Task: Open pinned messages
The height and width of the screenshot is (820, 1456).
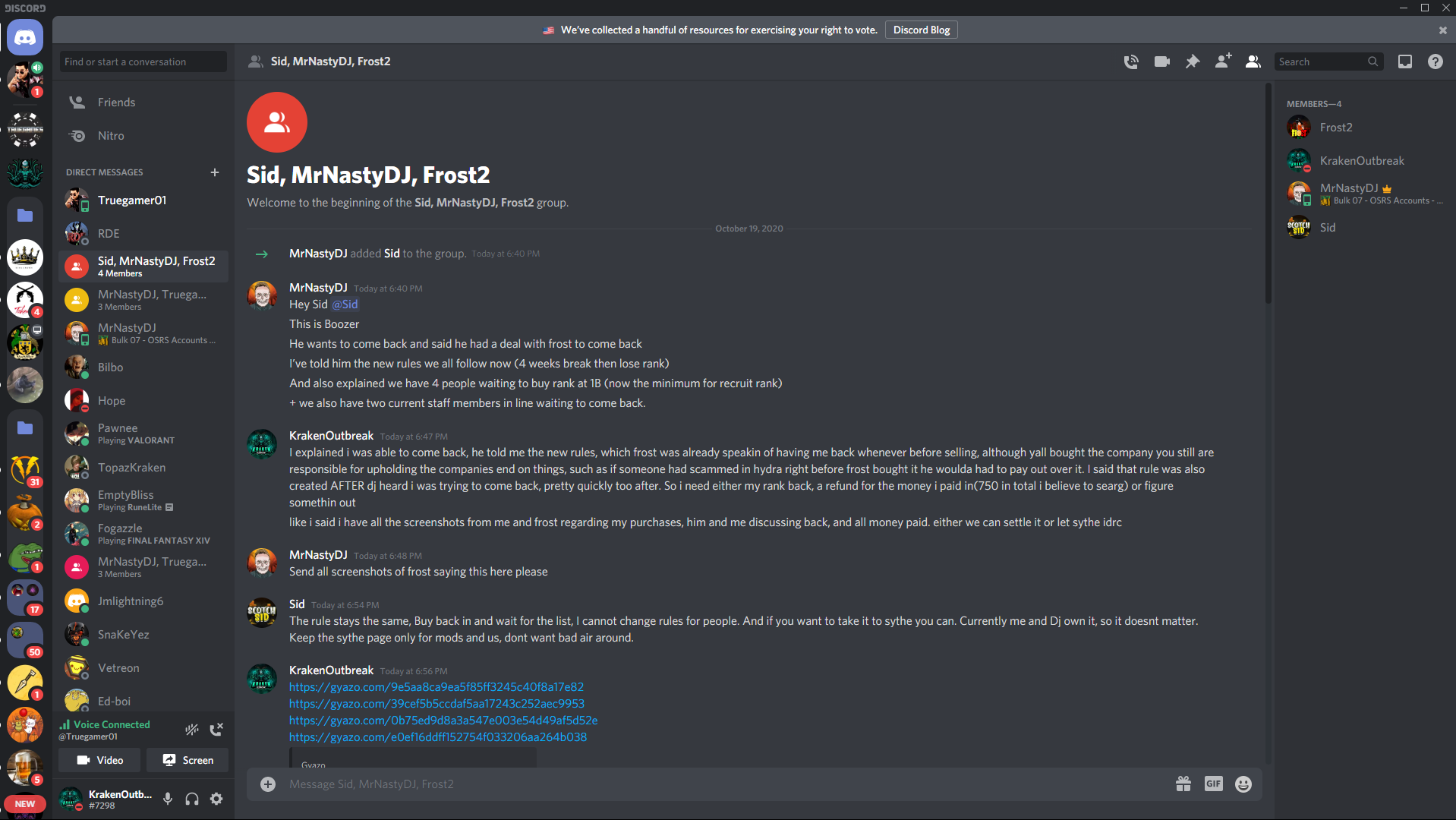Action: [x=1193, y=61]
